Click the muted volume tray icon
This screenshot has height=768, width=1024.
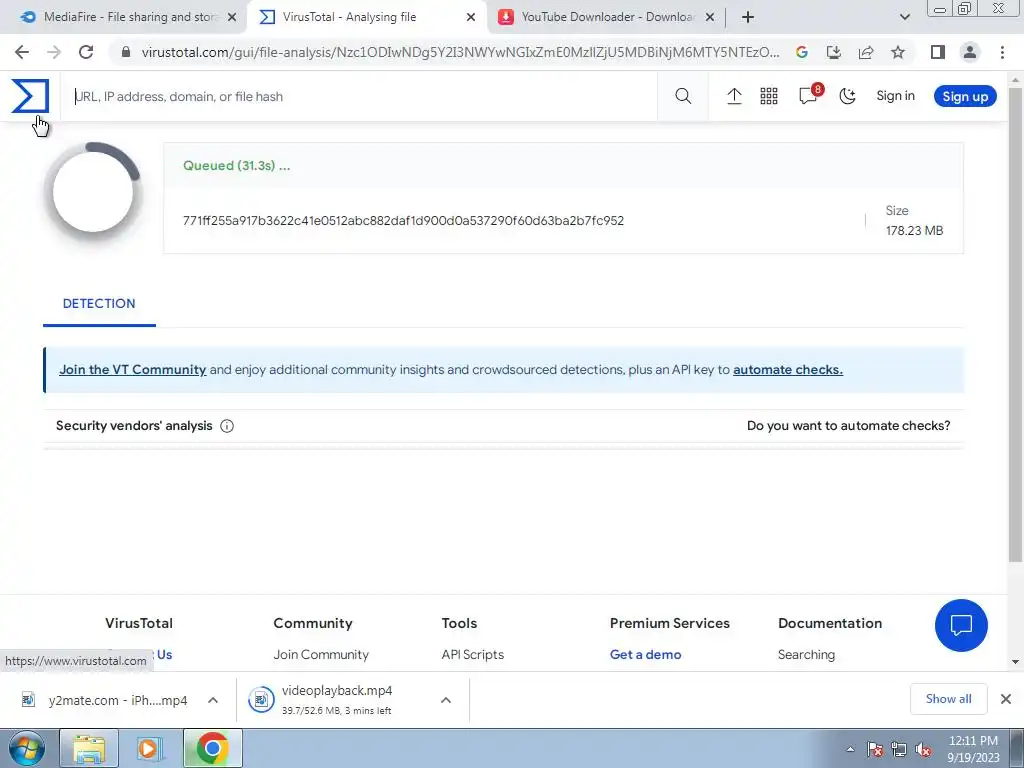(x=923, y=750)
